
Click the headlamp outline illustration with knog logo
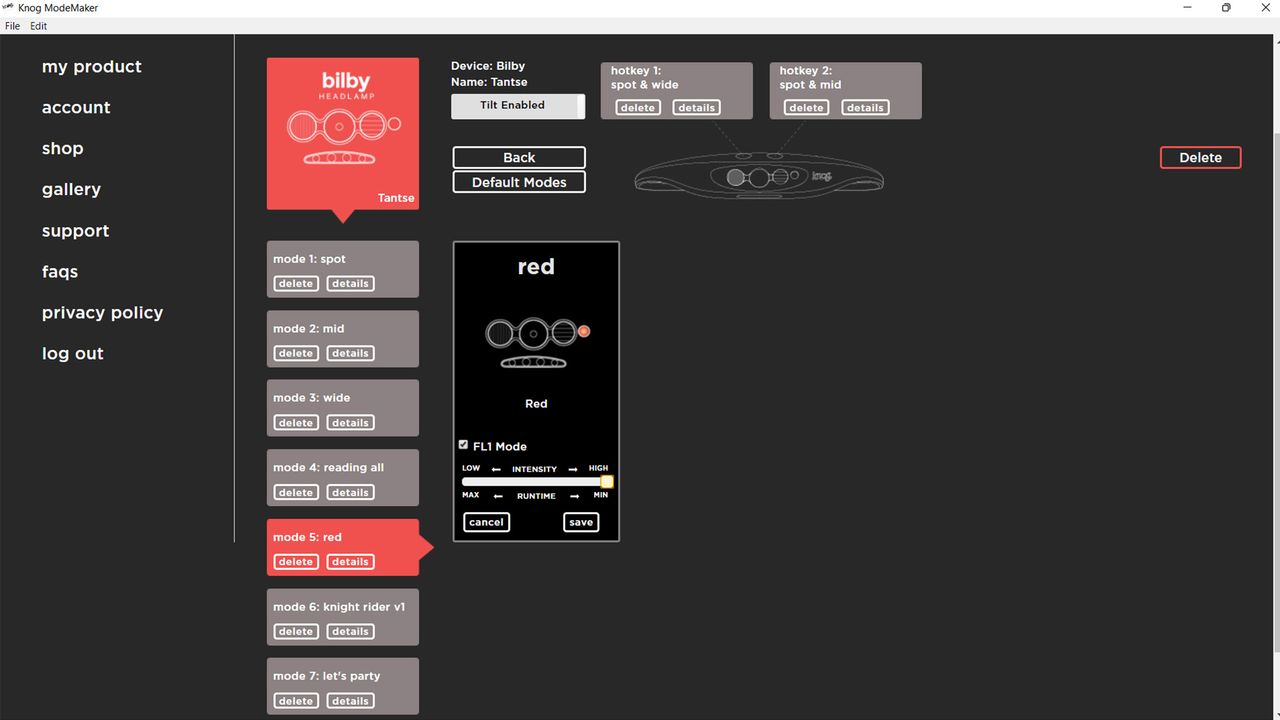point(759,177)
